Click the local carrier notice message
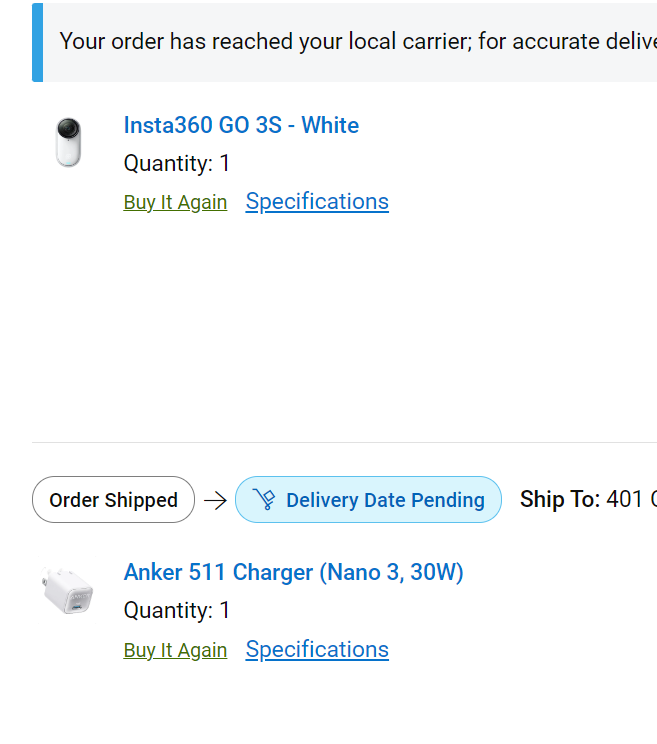The height and width of the screenshot is (744, 657). [358, 41]
